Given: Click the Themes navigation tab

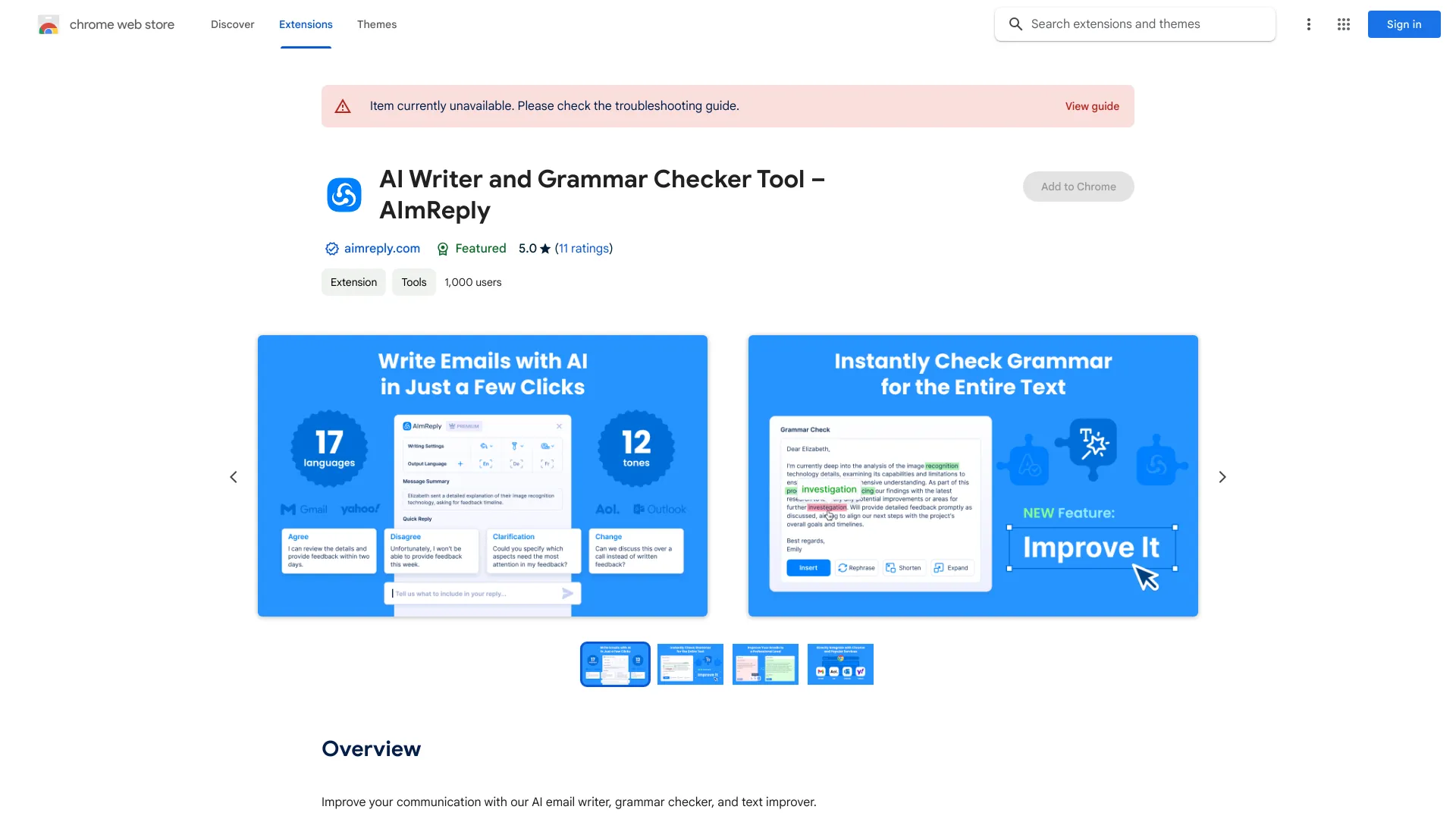Looking at the screenshot, I should pos(376,24).
